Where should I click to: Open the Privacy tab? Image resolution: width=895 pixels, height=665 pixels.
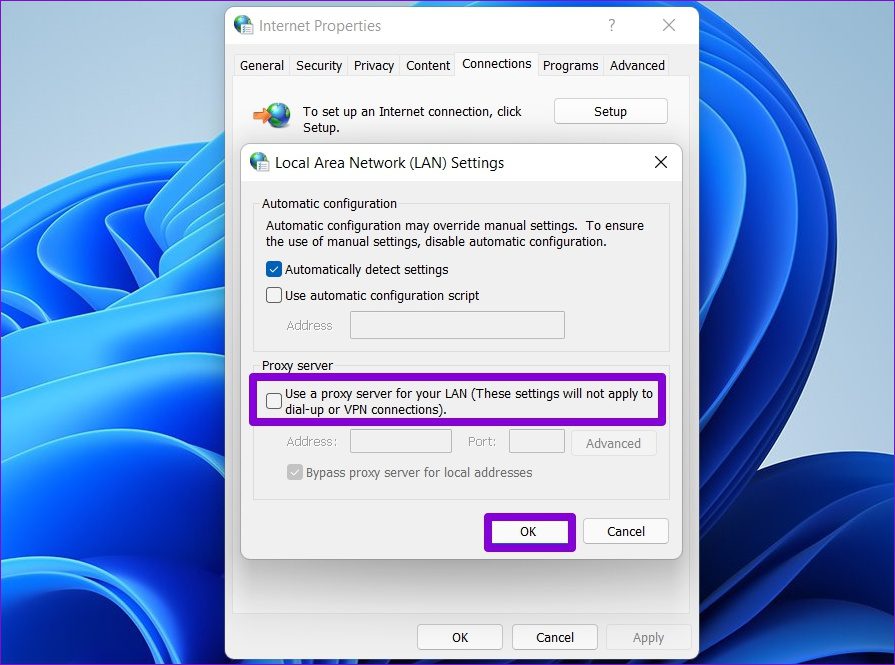coord(373,65)
